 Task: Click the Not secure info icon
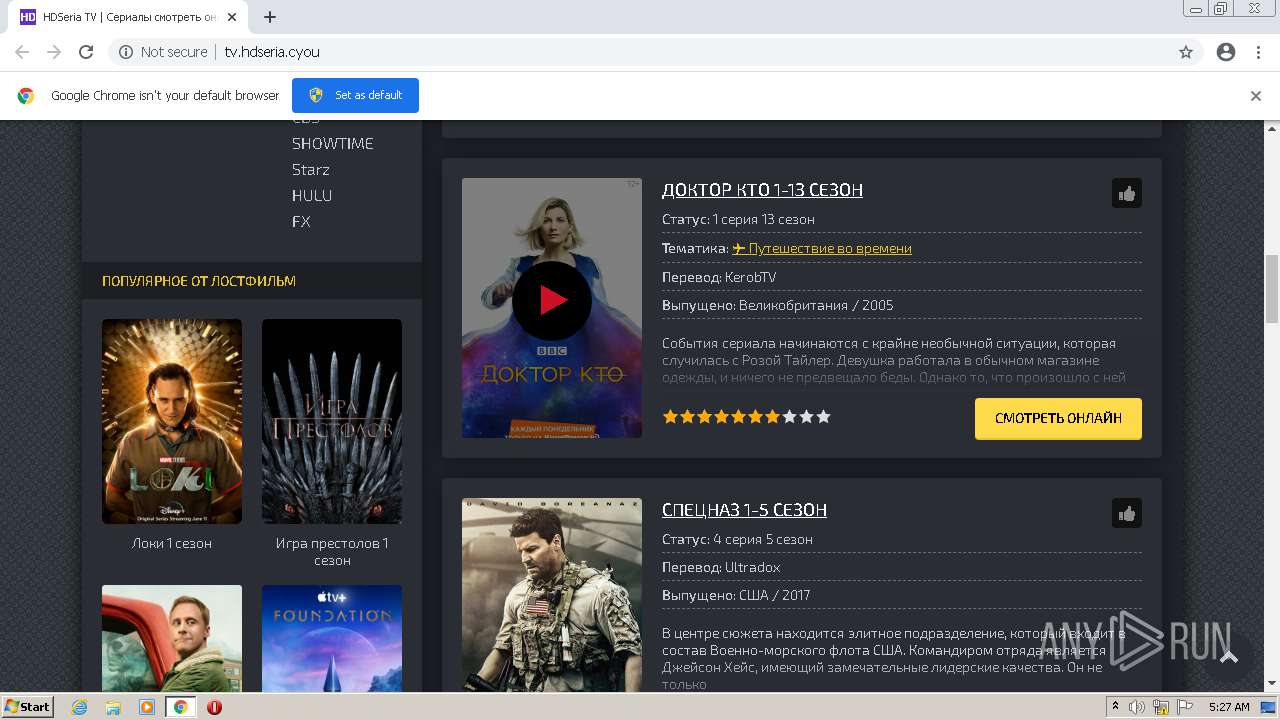tap(126, 52)
